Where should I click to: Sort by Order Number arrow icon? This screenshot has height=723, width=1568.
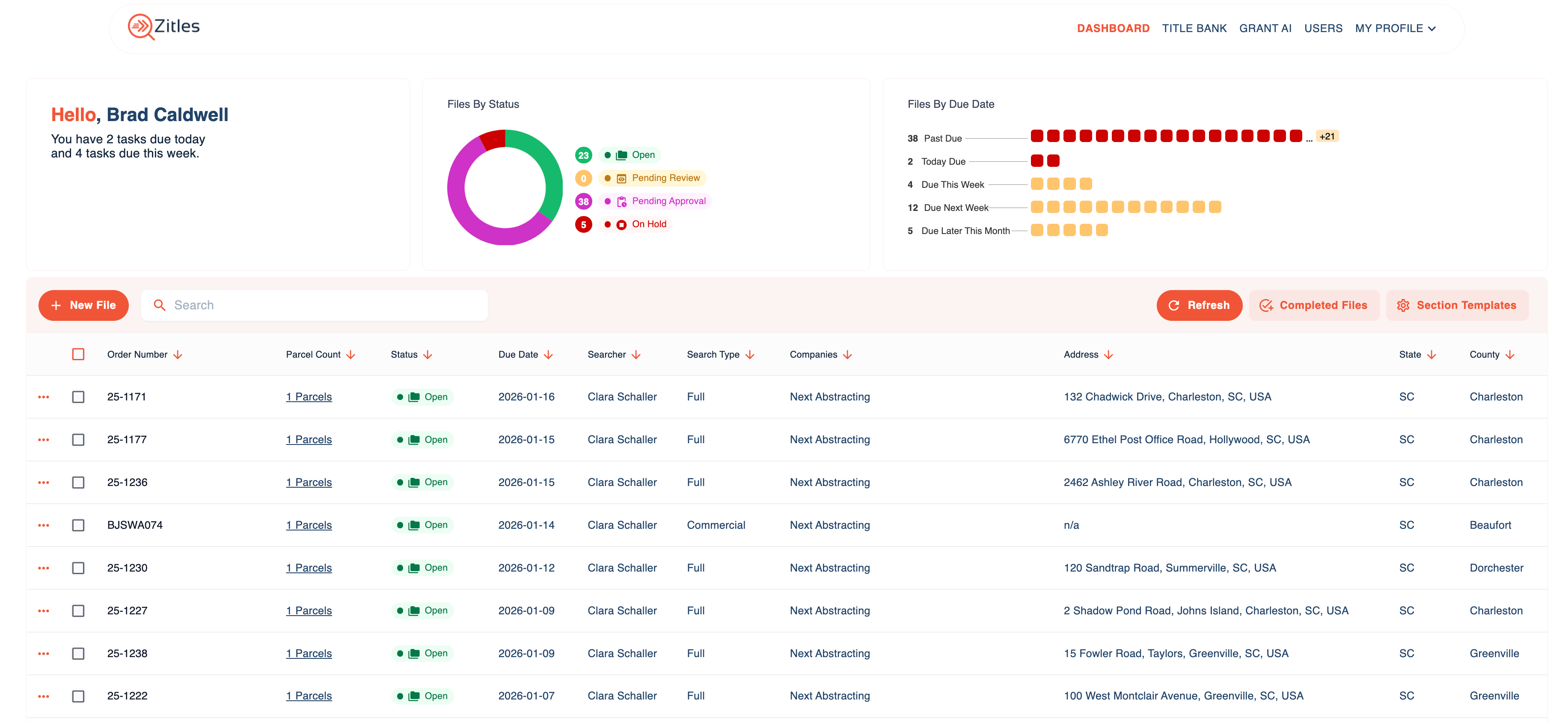[178, 355]
